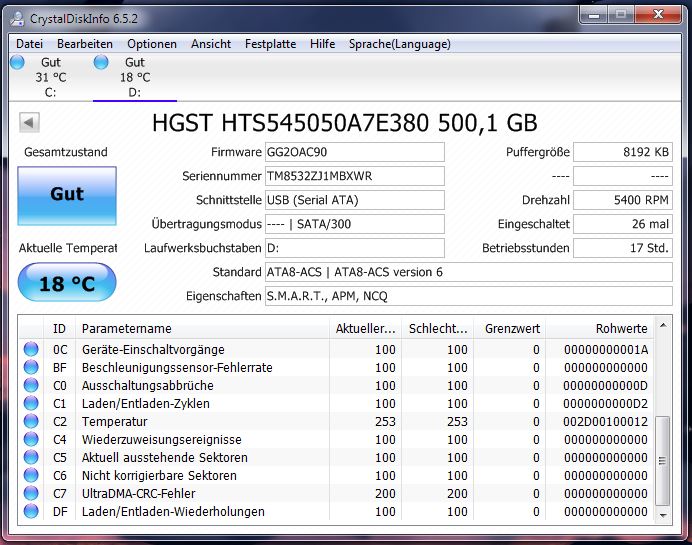Click the SMART list scrollbar thumb
692x545 pixels.
(x=662, y=461)
